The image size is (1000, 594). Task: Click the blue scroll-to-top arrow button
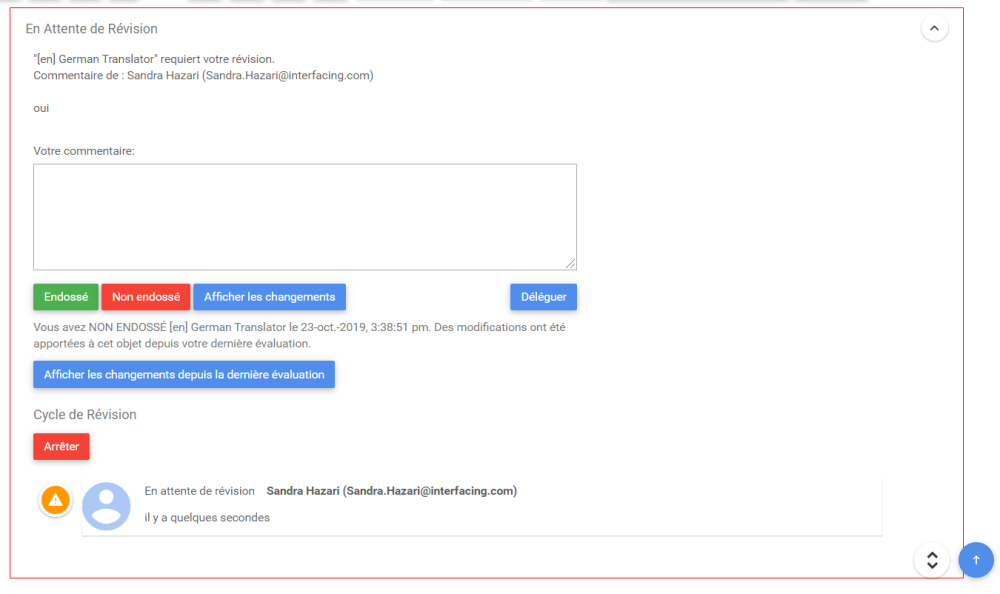tap(976, 560)
